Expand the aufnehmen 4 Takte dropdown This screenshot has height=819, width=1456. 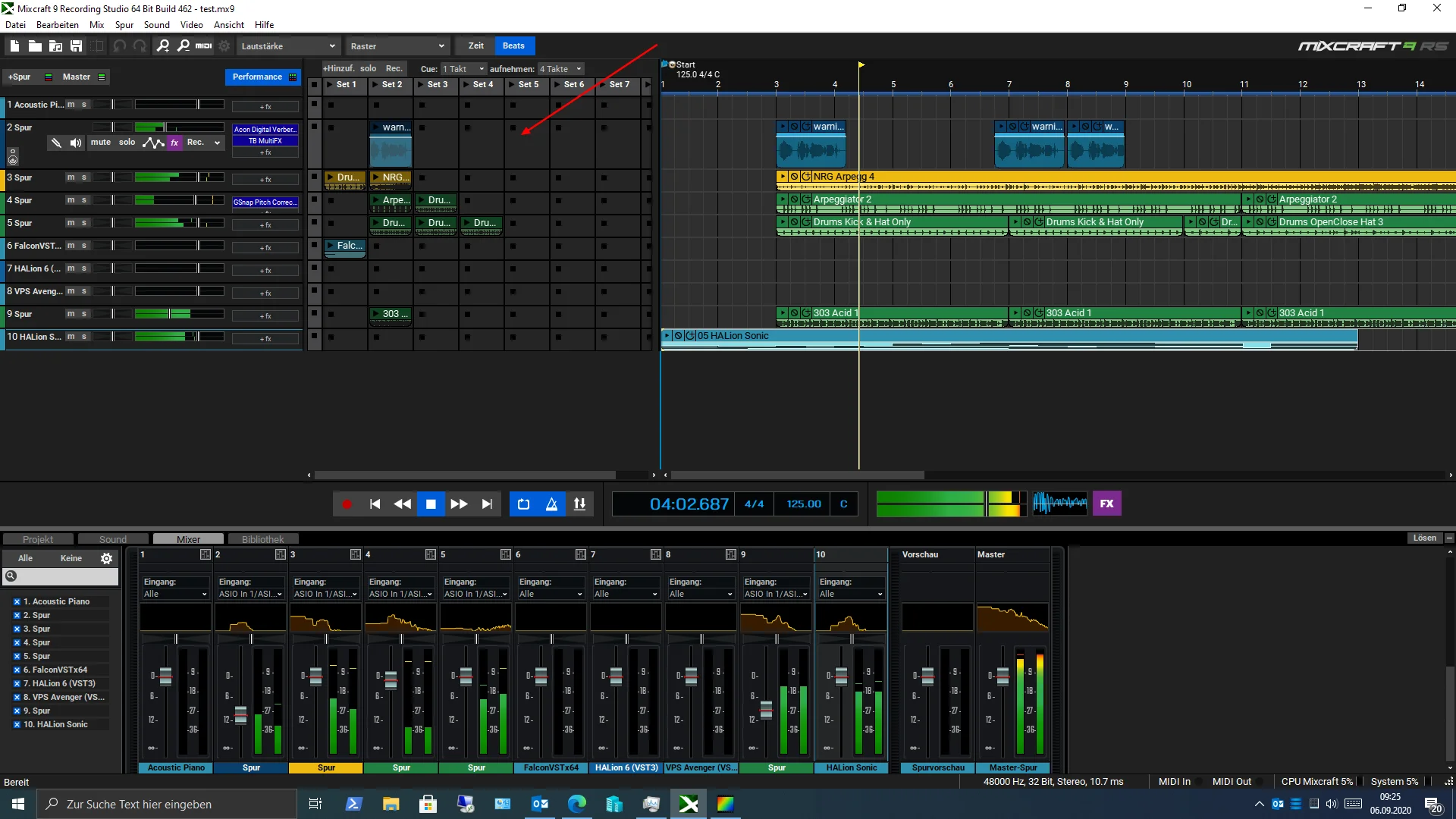(x=560, y=69)
